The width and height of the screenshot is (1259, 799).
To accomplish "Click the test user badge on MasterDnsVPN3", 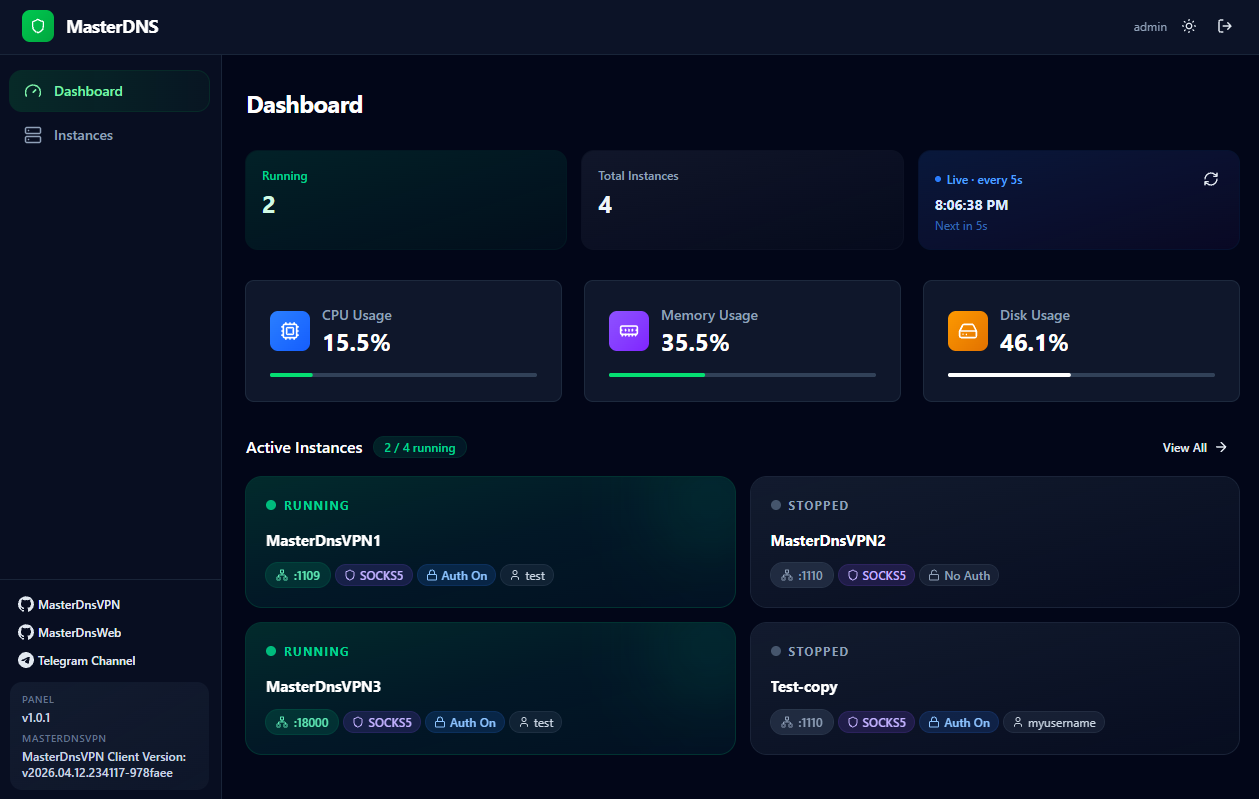I will (535, 722).
